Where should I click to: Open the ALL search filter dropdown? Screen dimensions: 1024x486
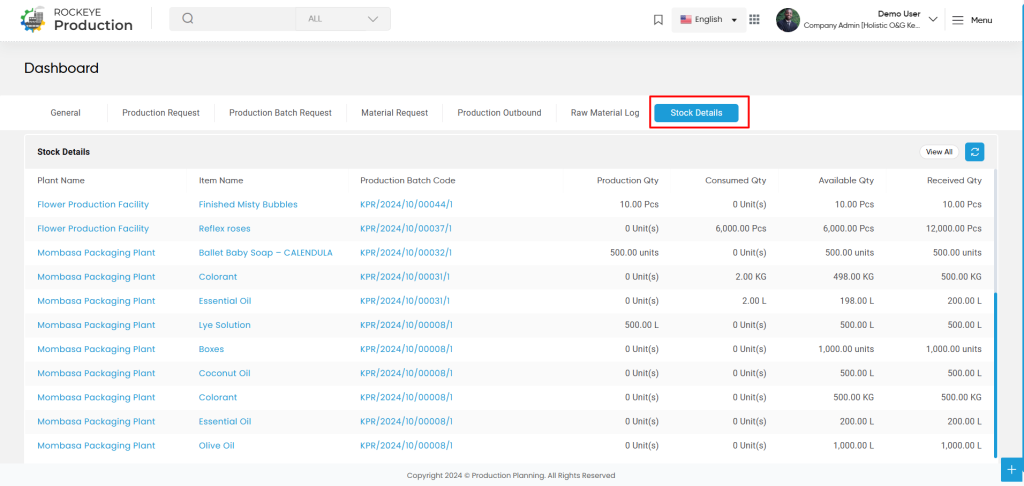point(343,19)
